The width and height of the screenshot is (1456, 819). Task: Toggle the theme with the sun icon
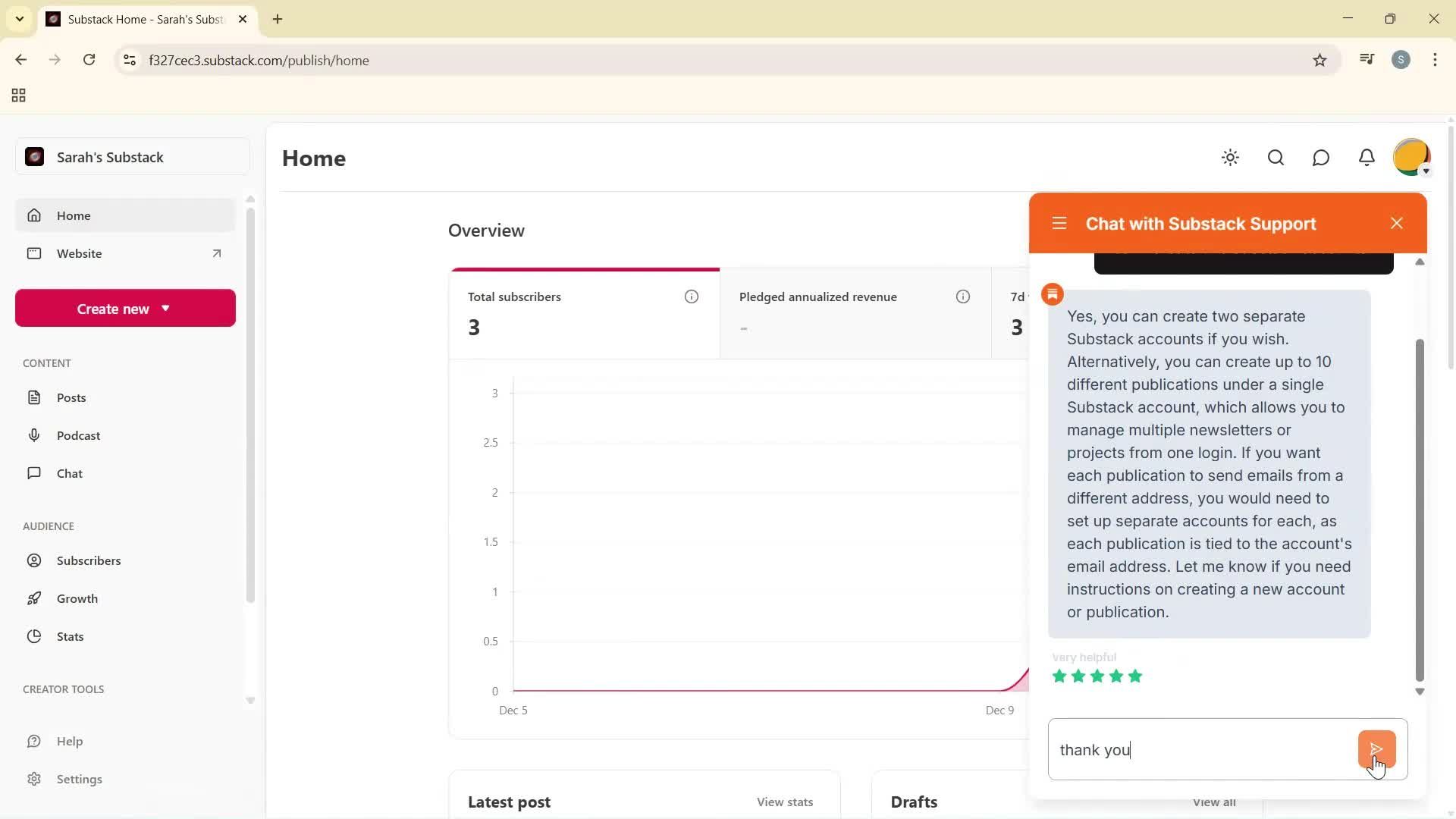(x=1230, y=158)
